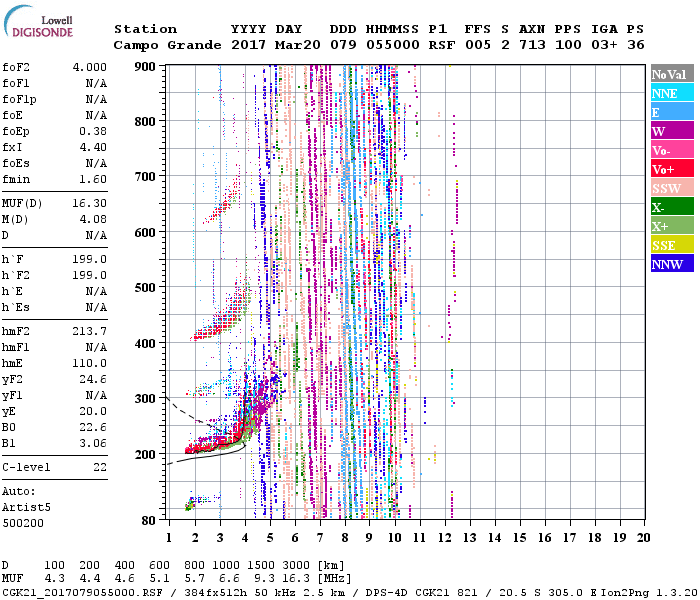Select the pink Vo- legend swatch
This screenshot has width=700, height=600.
(672, 150)
